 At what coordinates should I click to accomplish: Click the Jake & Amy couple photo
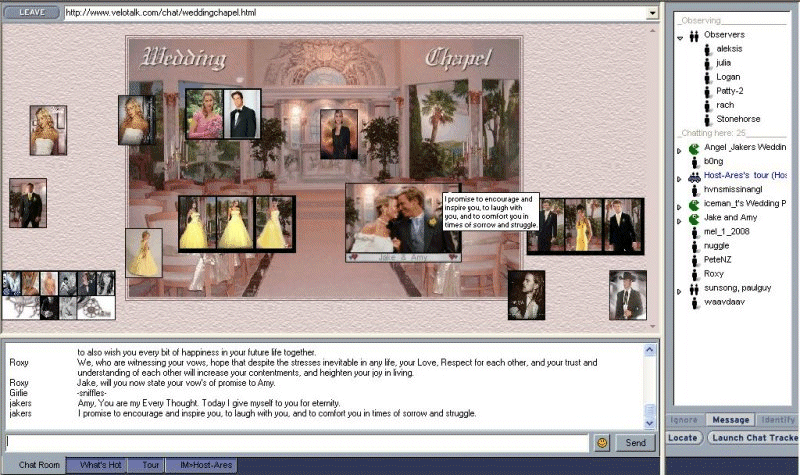pyautogui.click(x=399, y=222)
